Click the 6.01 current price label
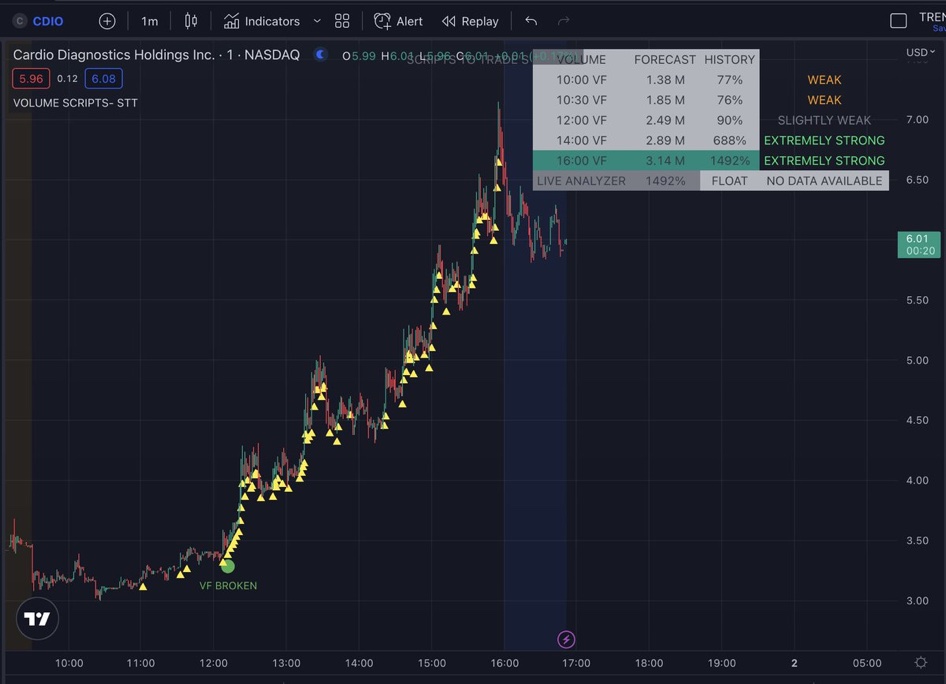Image resolution: width=946 pixels, height=684 pixels. 919,244
